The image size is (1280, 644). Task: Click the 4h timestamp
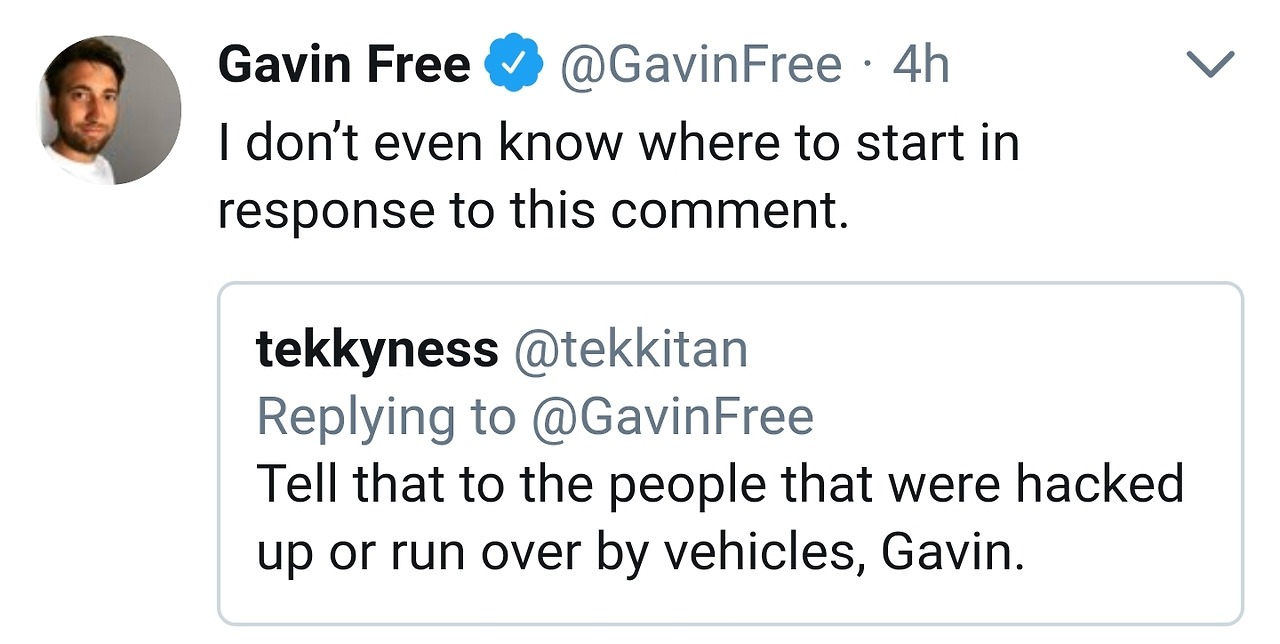(x=920, y=66)
